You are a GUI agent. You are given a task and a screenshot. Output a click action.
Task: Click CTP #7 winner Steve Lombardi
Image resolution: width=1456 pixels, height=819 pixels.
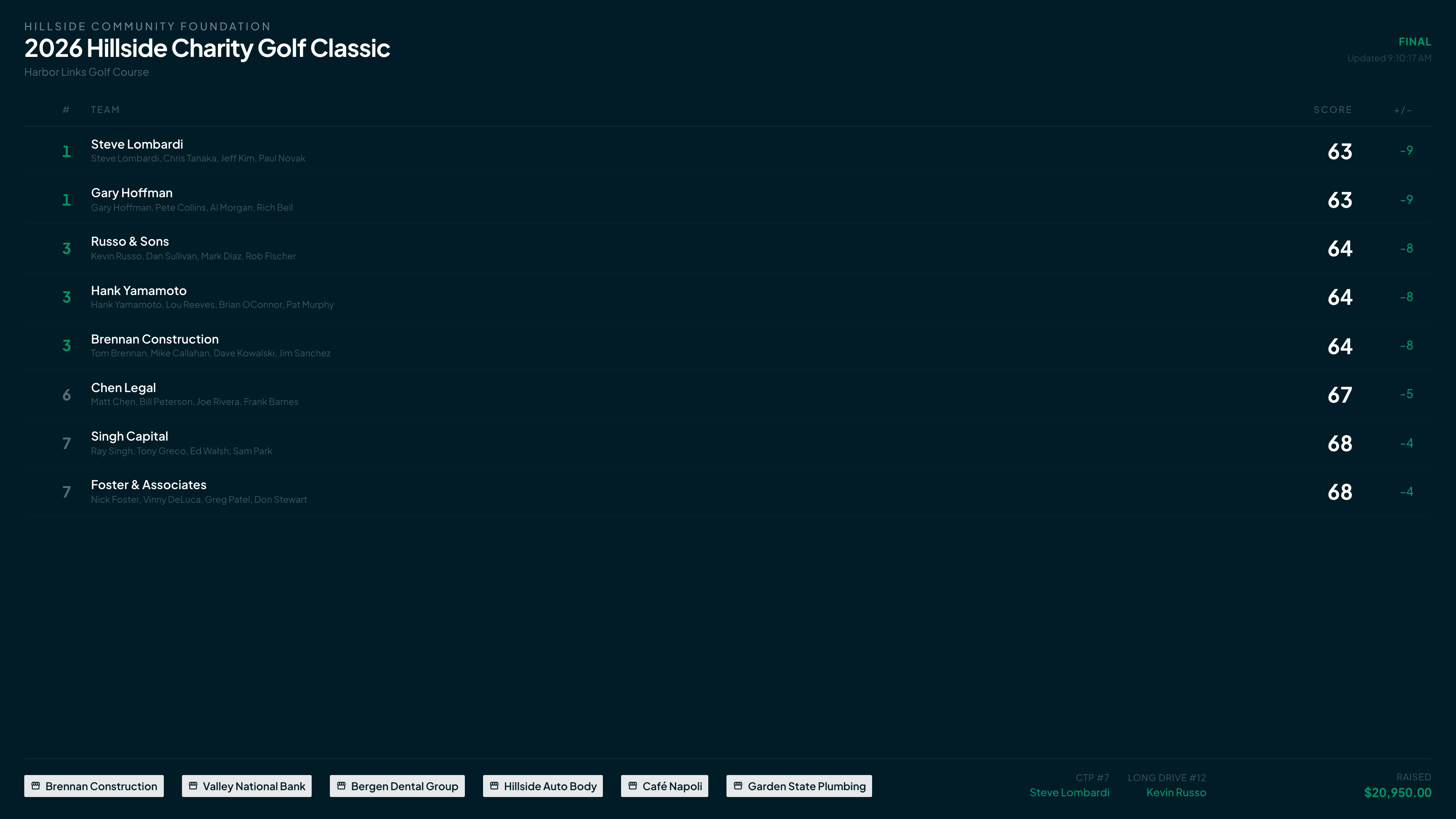tap(1069, 792)
